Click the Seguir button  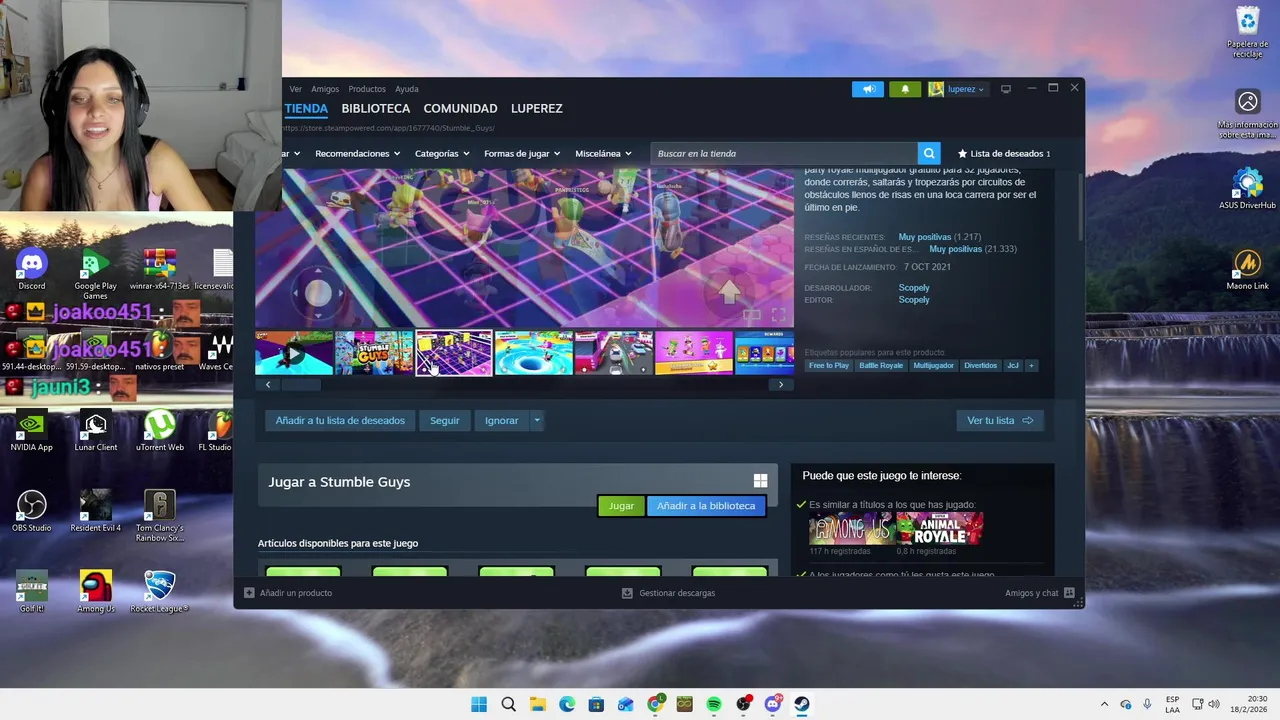(445, 420)
